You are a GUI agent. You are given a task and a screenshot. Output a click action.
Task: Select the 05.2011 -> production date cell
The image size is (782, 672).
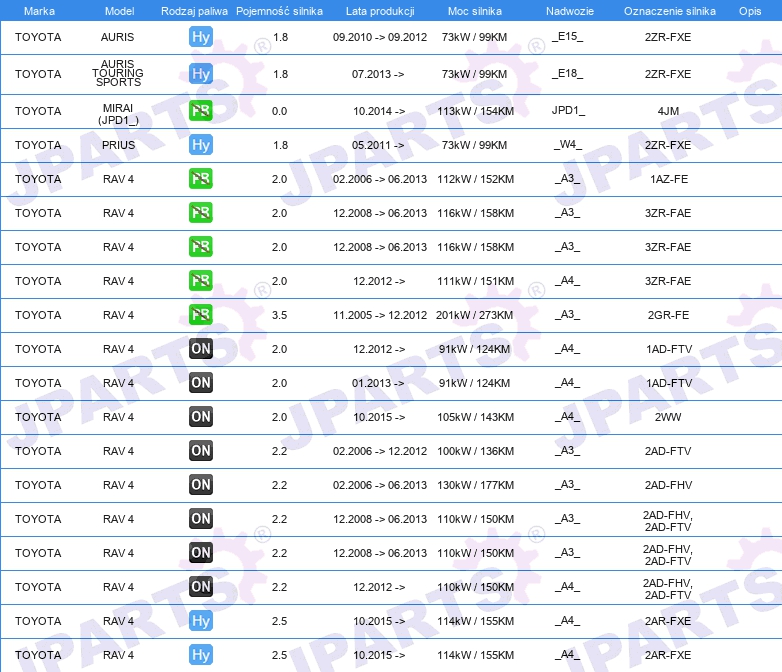pos(378,145)
